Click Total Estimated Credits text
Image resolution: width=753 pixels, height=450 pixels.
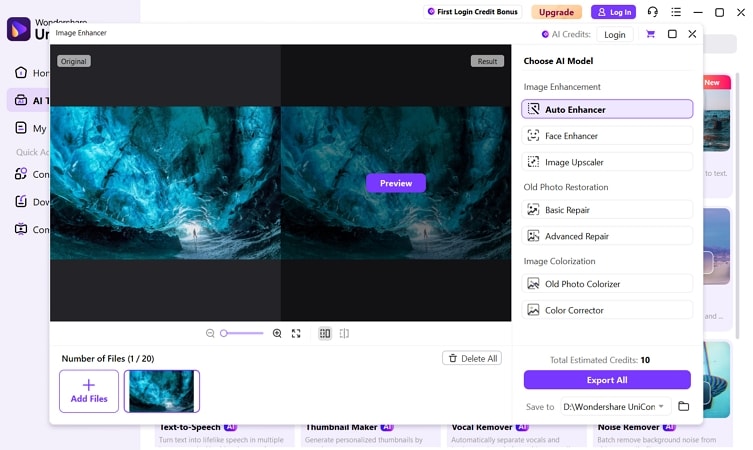pos(600,360)
